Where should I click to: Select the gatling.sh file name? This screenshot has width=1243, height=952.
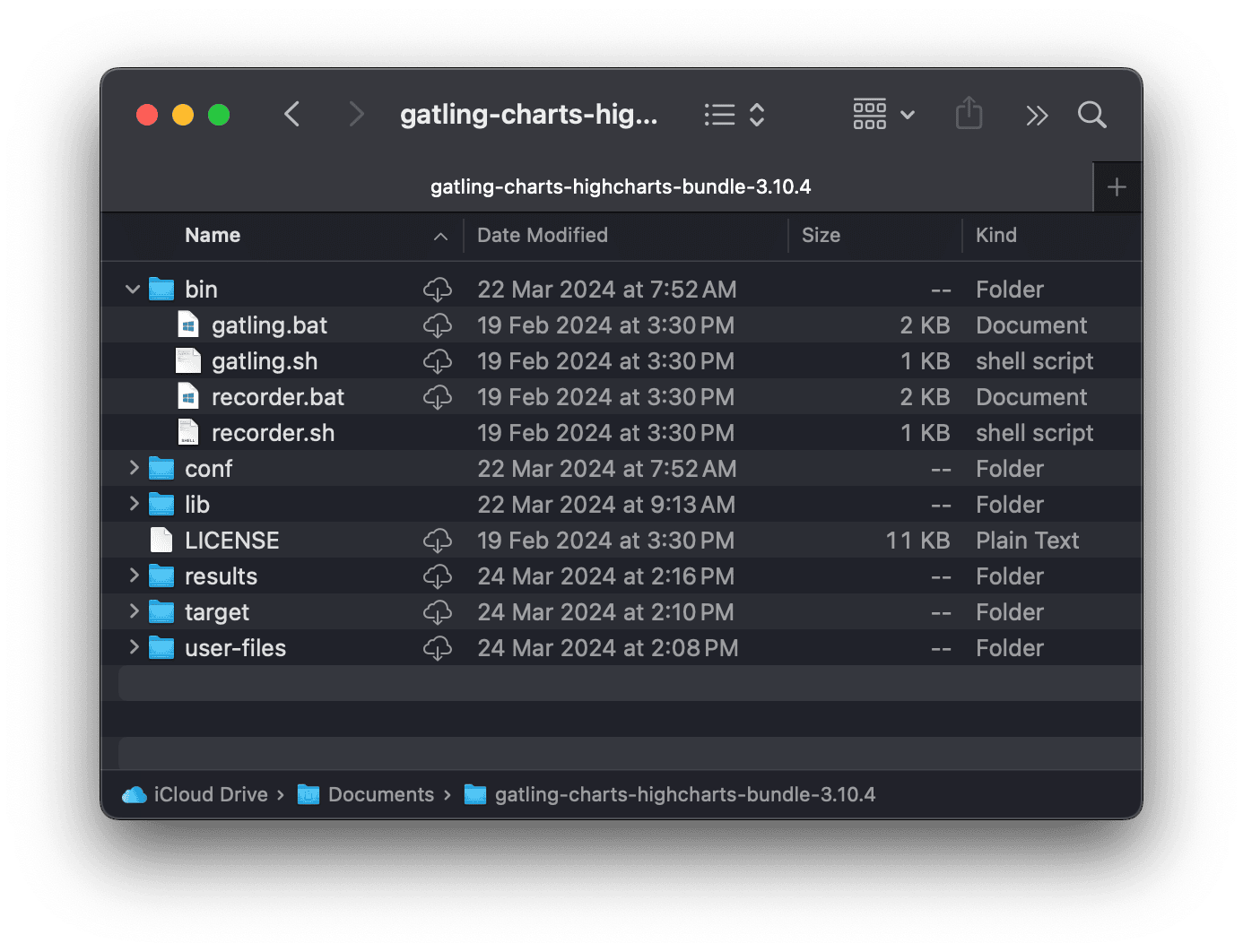coord(265,361)
